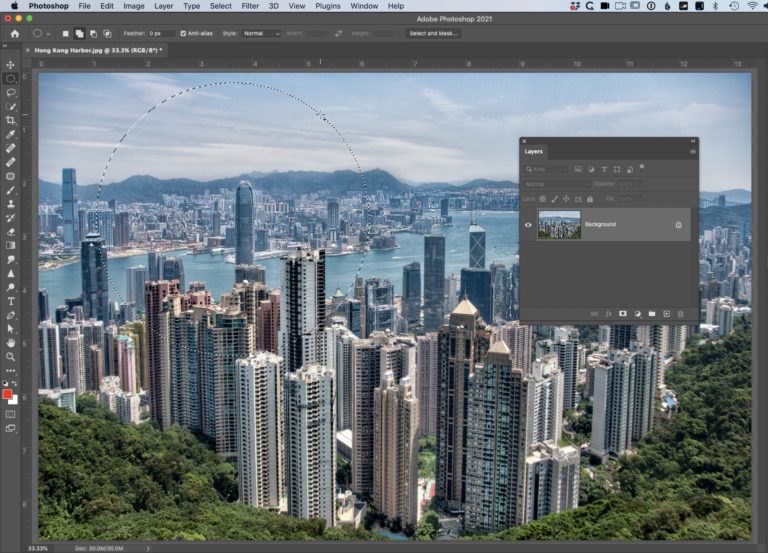
Task: Toggle Lock all padlock icon
Action: pos(590,199)
